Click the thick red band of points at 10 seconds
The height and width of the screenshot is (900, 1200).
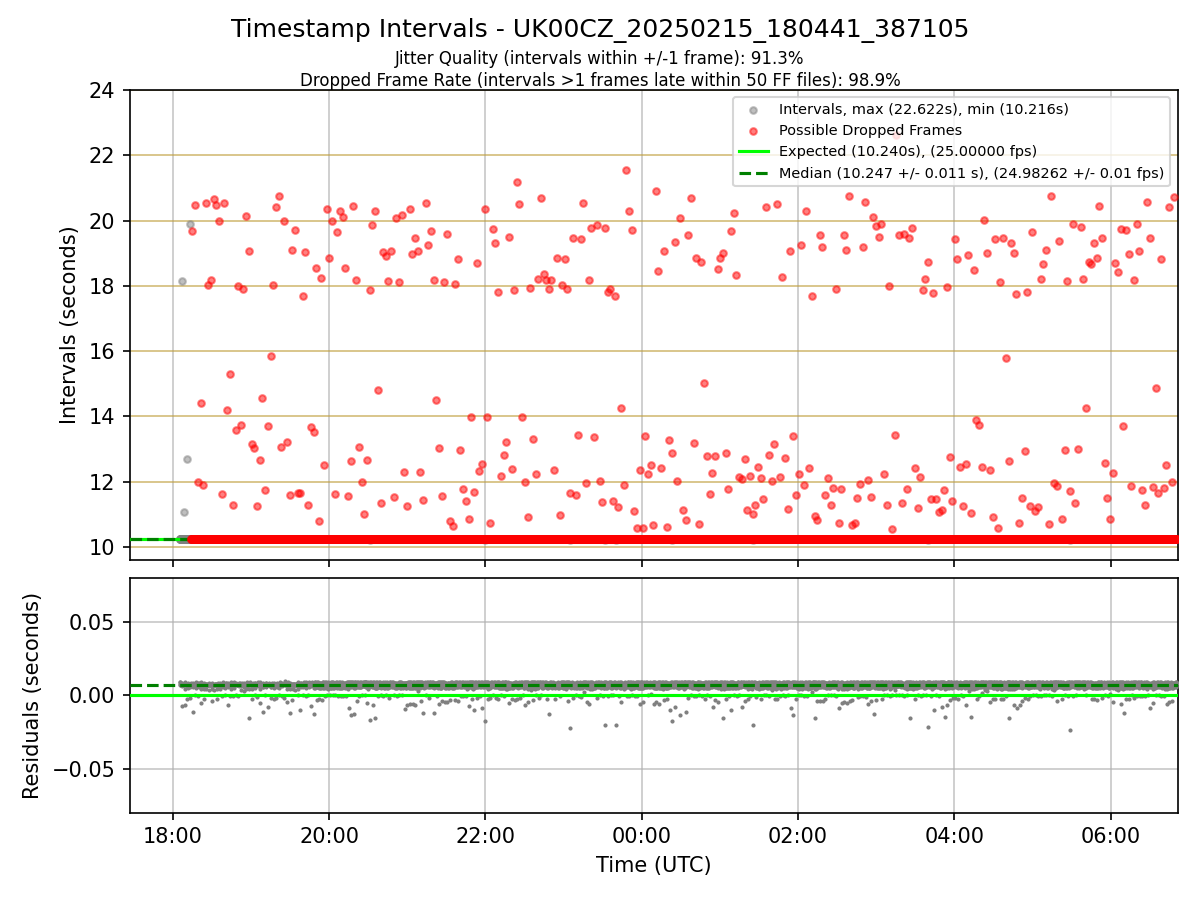683,539
